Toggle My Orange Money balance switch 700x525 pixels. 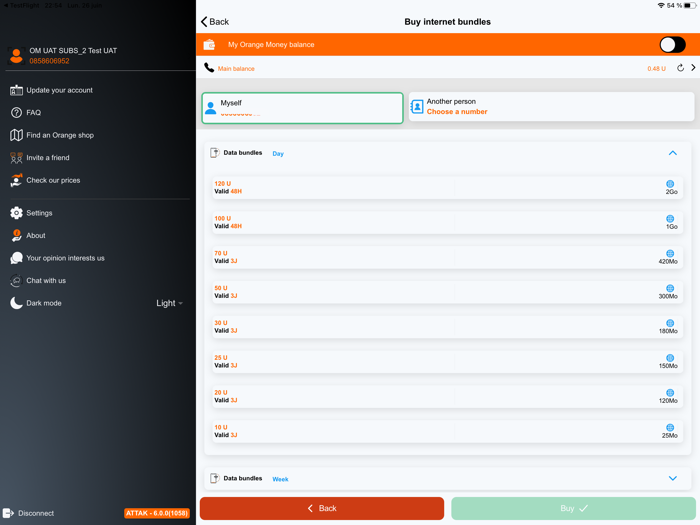(672, 45)
